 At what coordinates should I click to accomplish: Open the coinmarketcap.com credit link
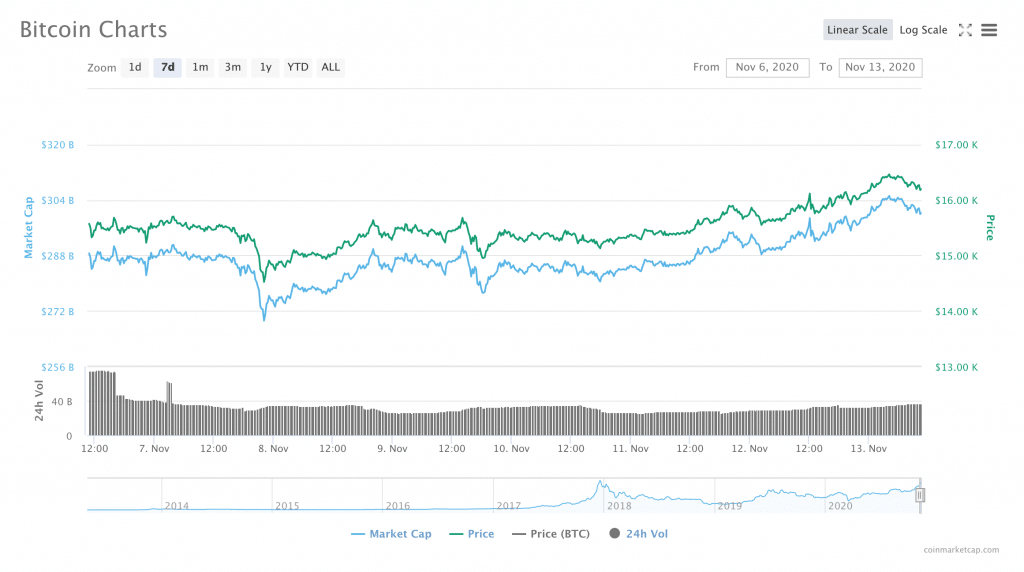point(960,550)
